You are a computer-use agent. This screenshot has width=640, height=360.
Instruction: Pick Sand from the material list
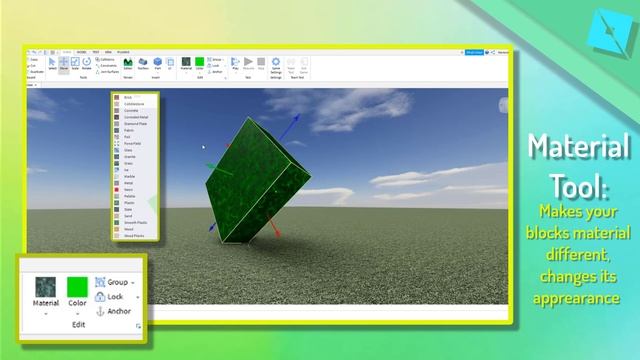pos(135,216)
